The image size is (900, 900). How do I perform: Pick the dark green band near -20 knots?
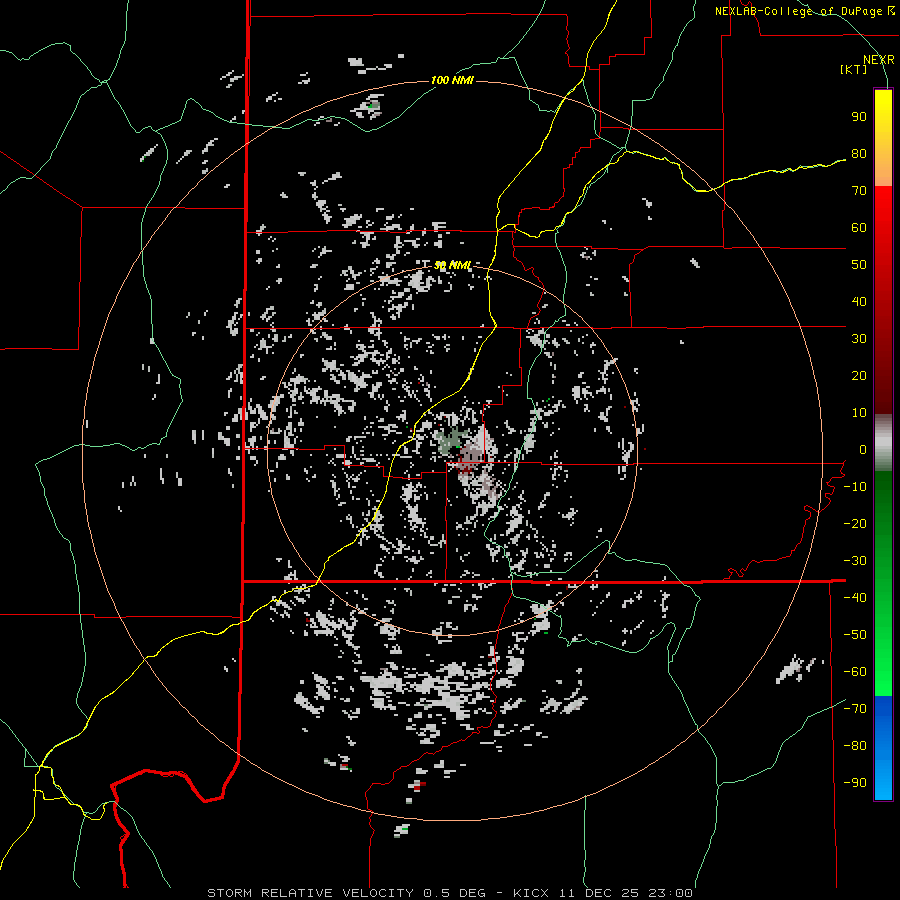(883, 519)
